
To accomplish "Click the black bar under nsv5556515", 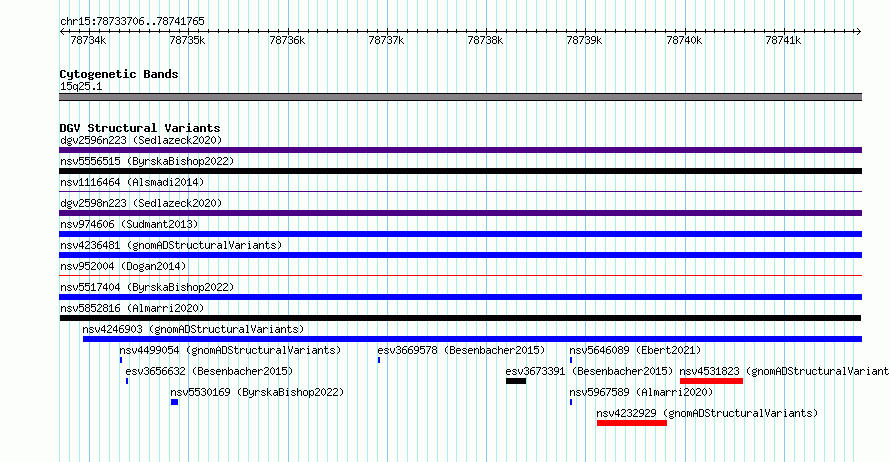I will (x=460, y=171).
